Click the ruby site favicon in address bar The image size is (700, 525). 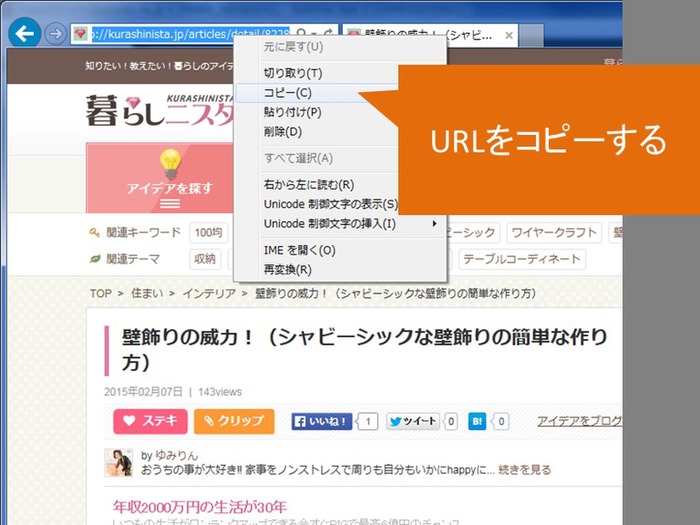(80, 34)
